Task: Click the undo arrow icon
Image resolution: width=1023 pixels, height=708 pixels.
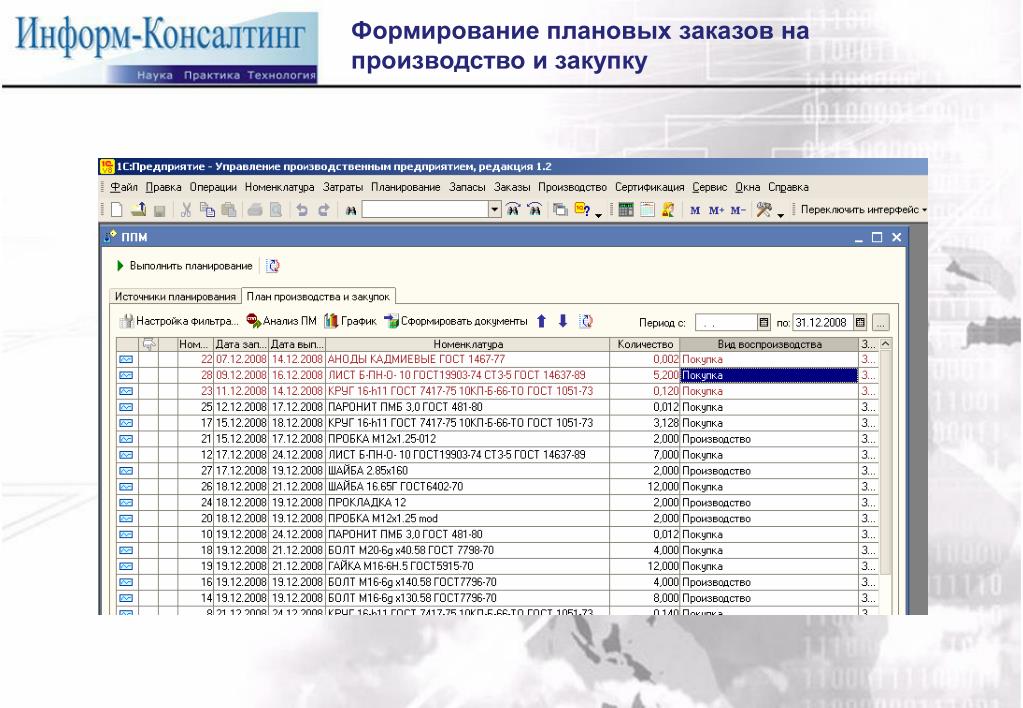Action: pos(302,209)
